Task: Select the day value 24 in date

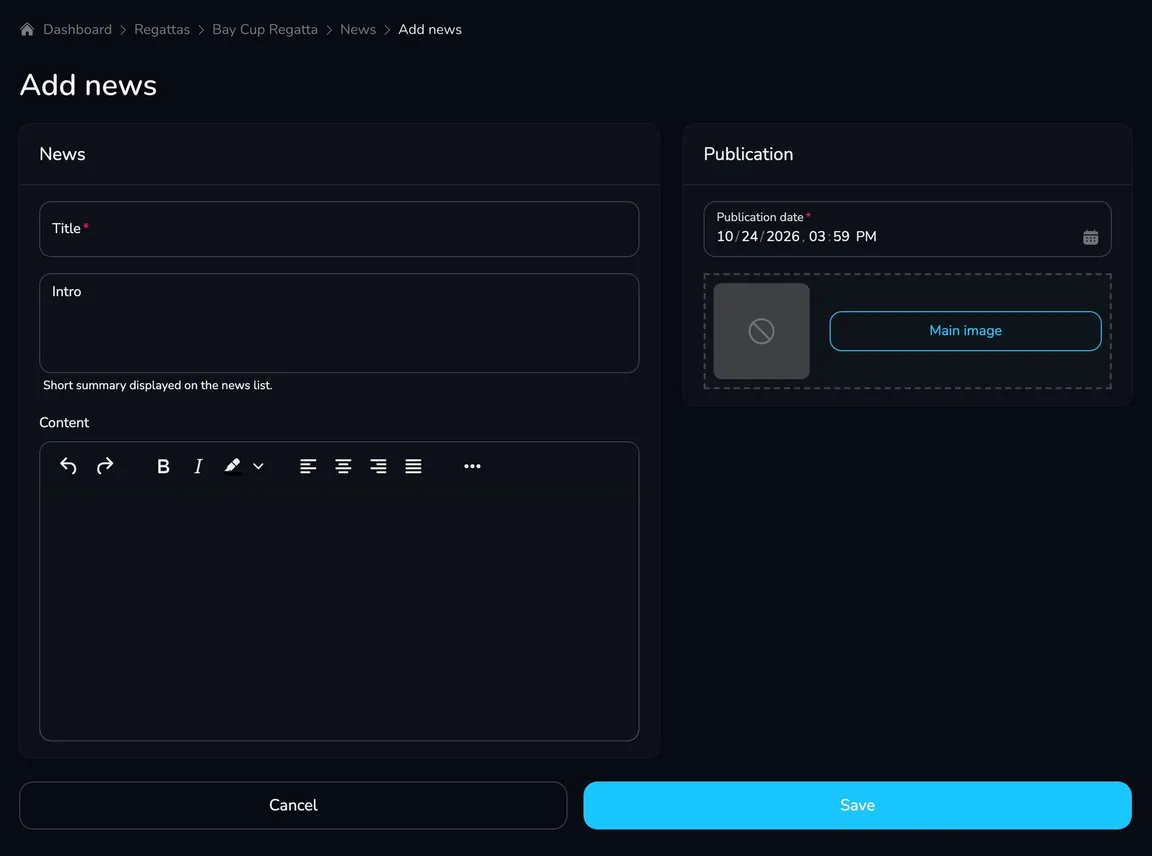Action: [749, 237]
